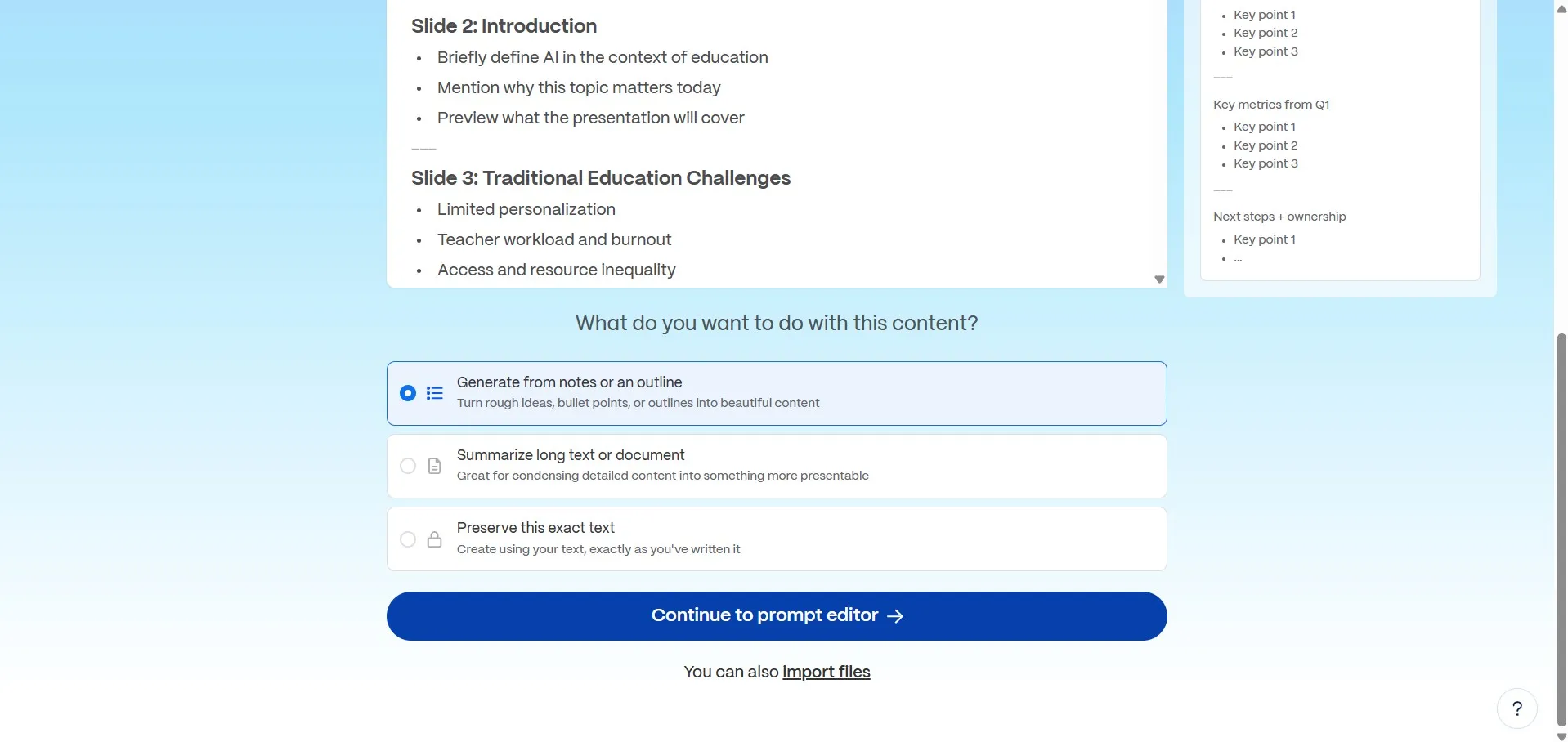Image resolution: width=1568 pixels, height=742 pixels.
Task: Choose the Preserve this exact text card
Action: click(777, 539)
